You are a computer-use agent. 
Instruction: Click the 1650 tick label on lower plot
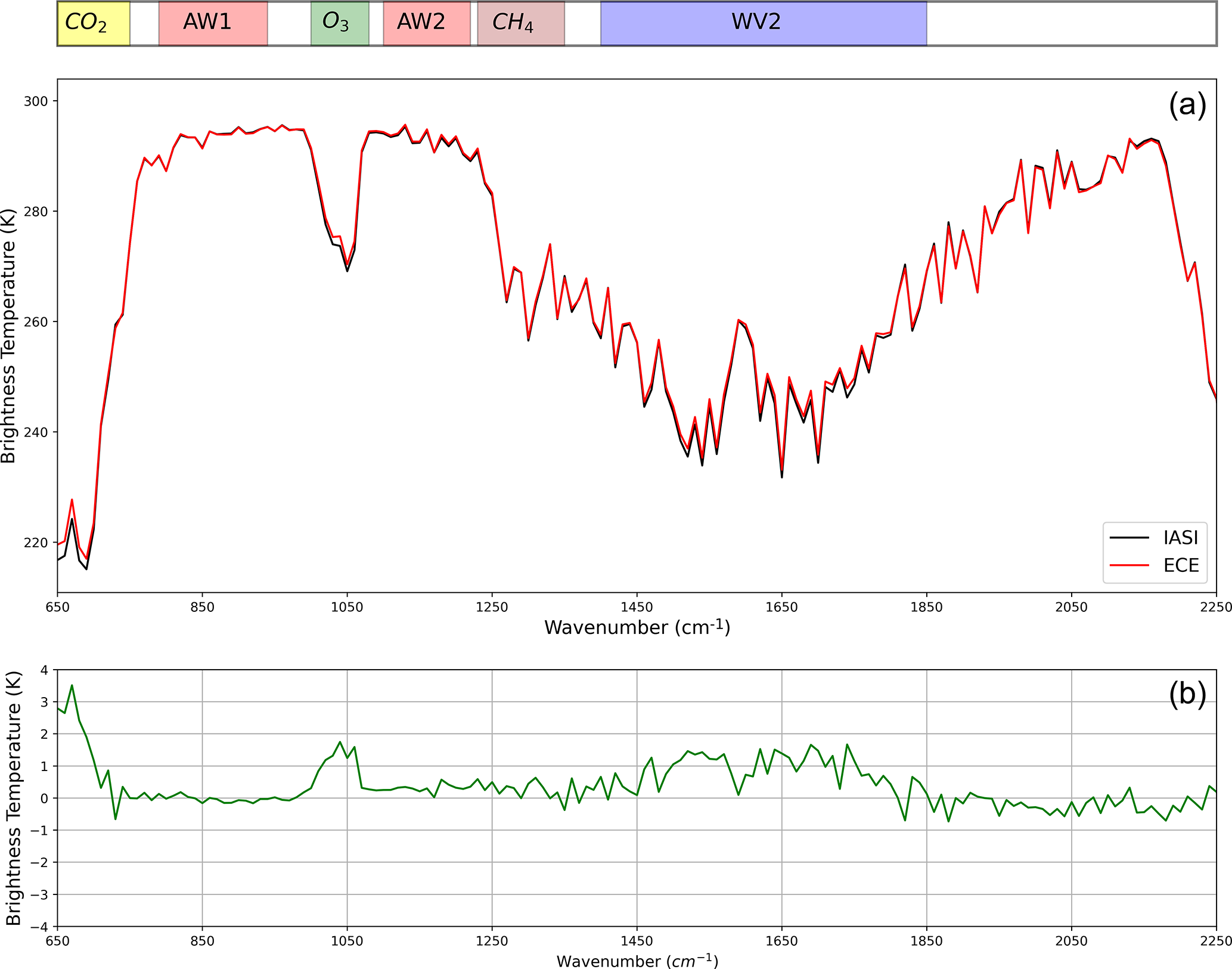click(781, 941)
